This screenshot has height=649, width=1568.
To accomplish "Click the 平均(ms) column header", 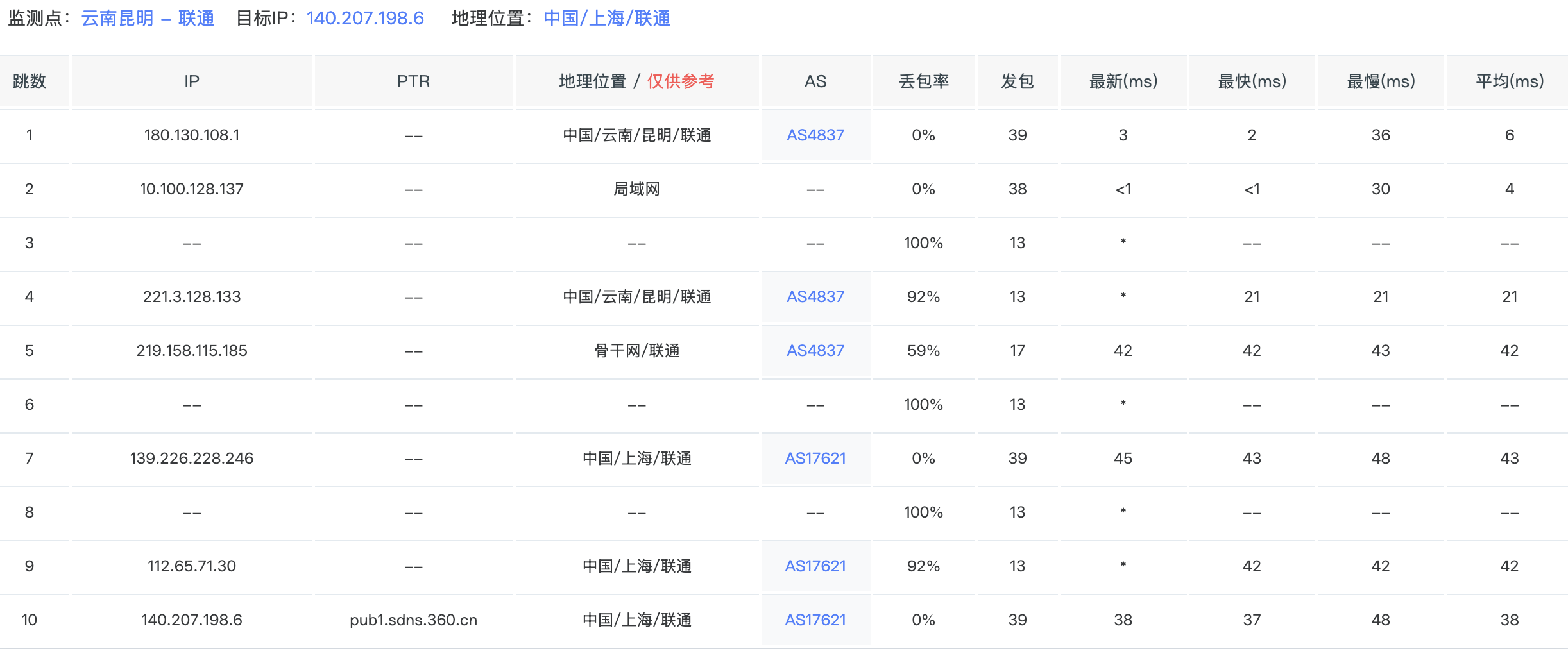I will click(x=1509, y=81).
